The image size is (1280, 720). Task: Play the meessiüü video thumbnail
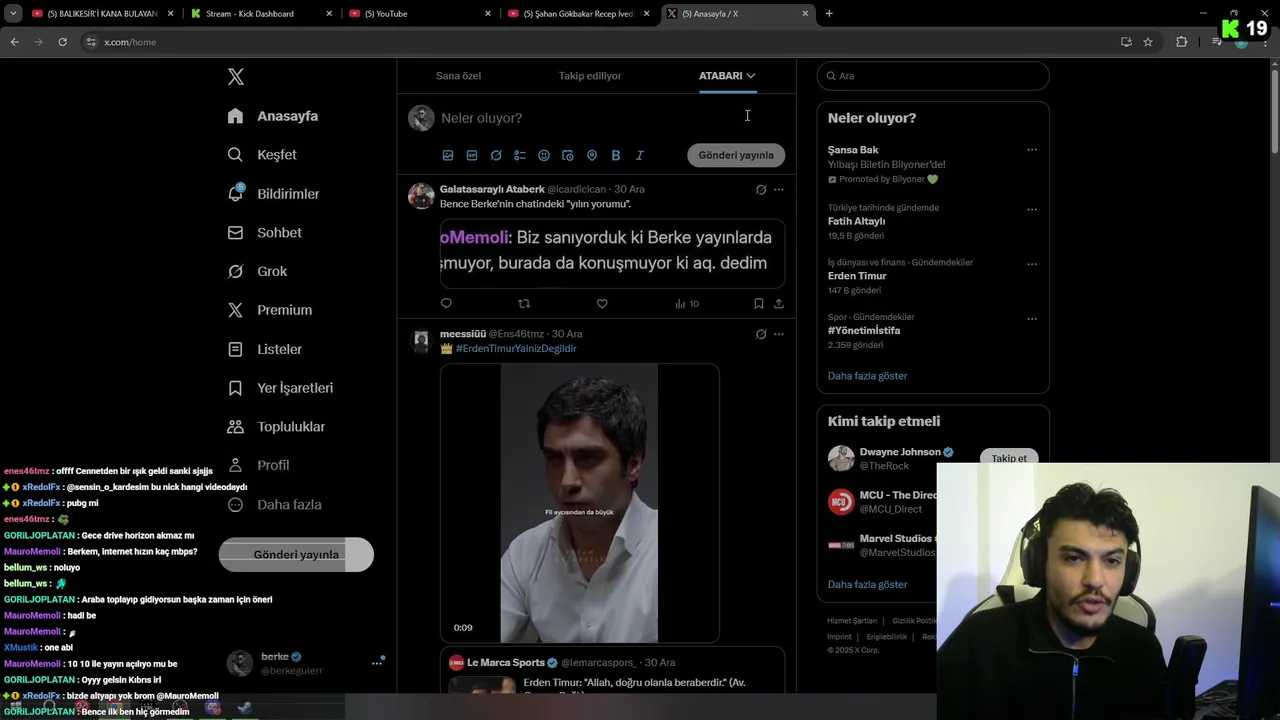(580, 503)
